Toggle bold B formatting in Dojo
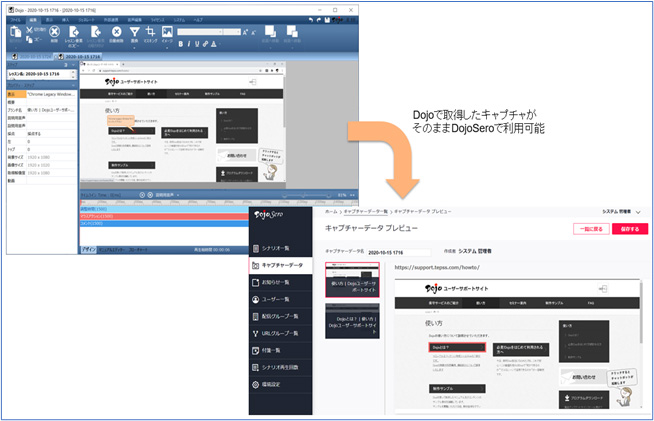Image resolution: width=654 pixels, height=421 pixels. (x=181, y=44)
